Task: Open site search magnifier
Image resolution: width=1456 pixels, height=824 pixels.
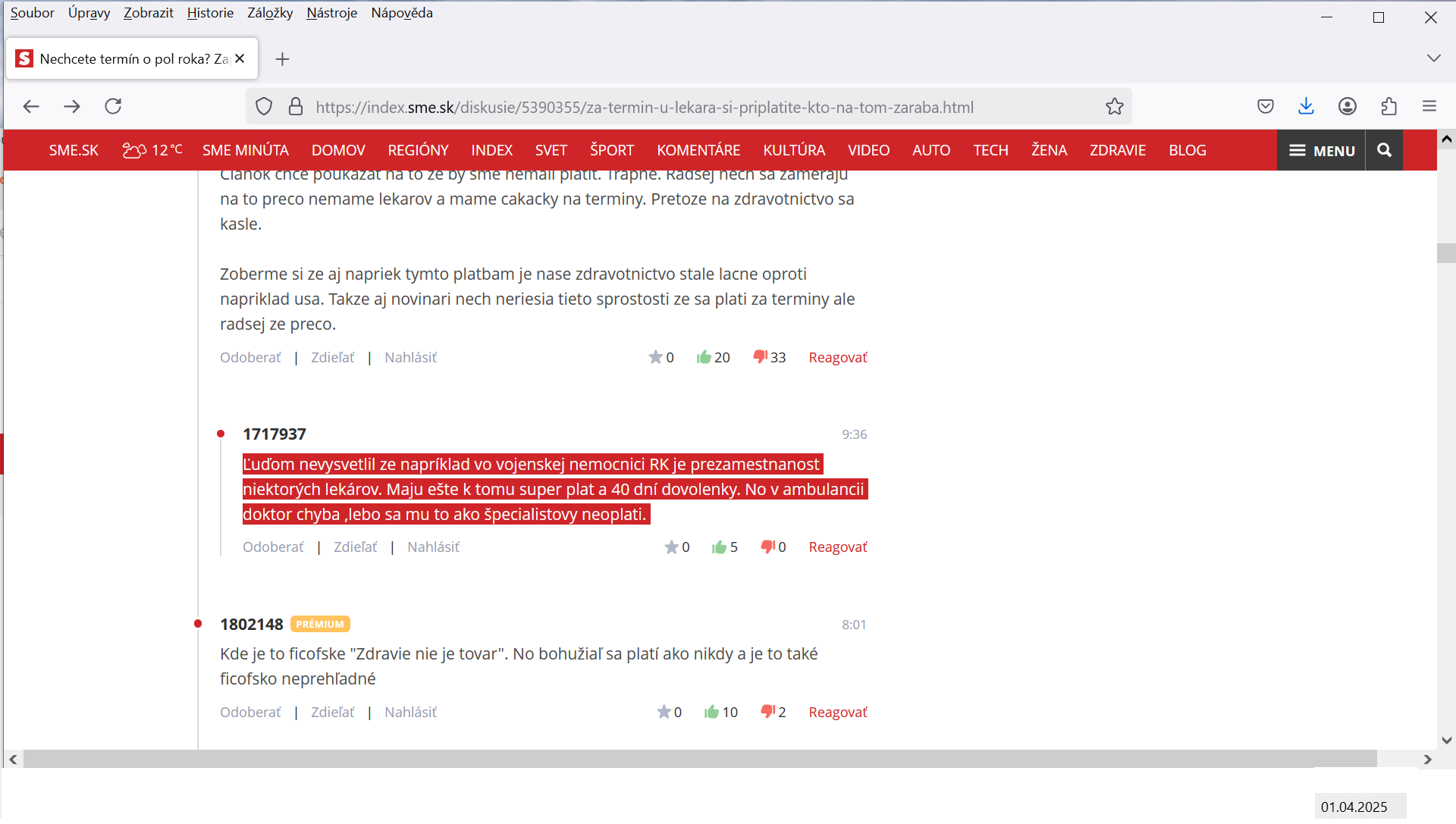Action: 1384,150
